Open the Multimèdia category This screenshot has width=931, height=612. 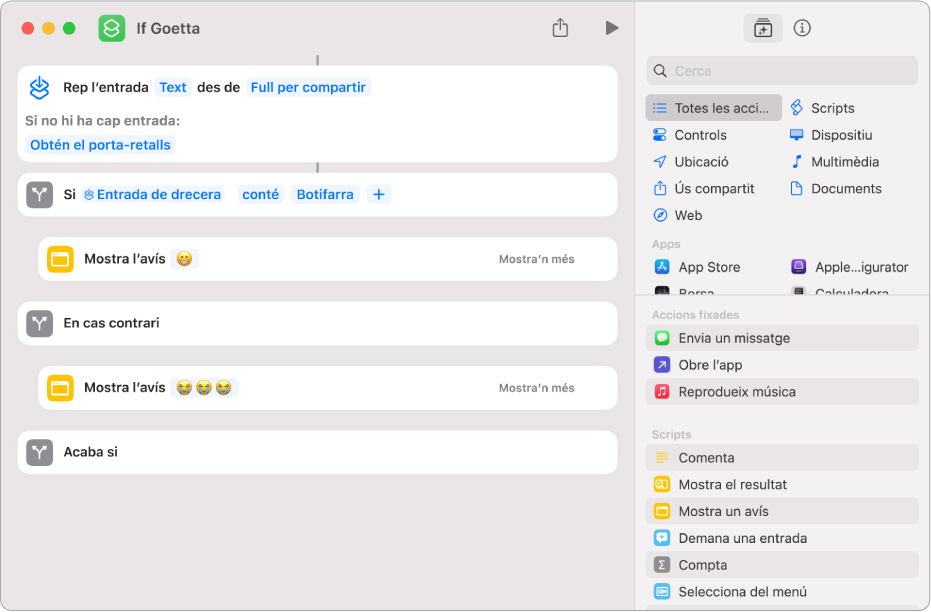click(844, 162)
